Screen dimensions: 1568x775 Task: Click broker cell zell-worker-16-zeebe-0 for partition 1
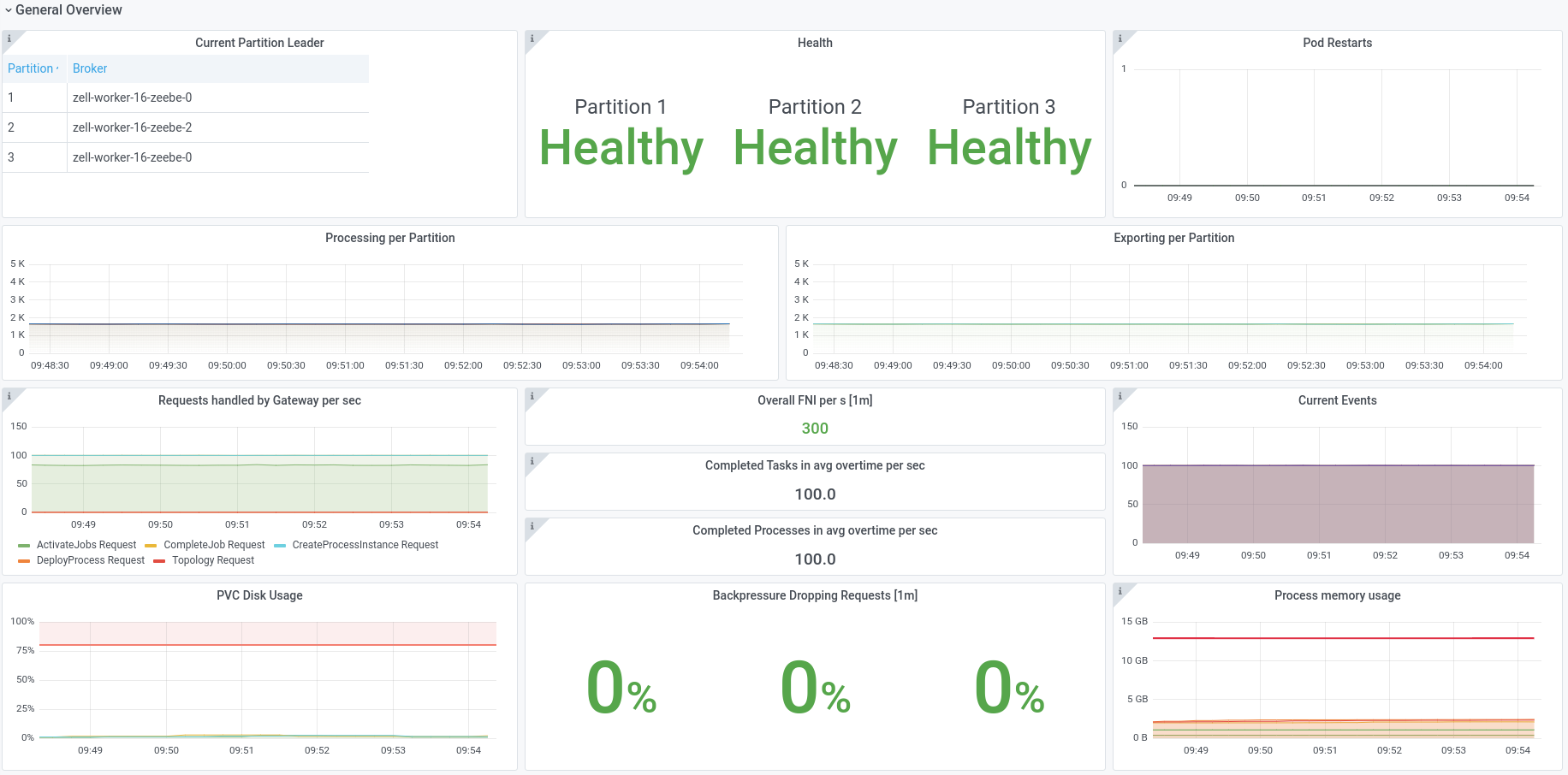coord(218,98)
